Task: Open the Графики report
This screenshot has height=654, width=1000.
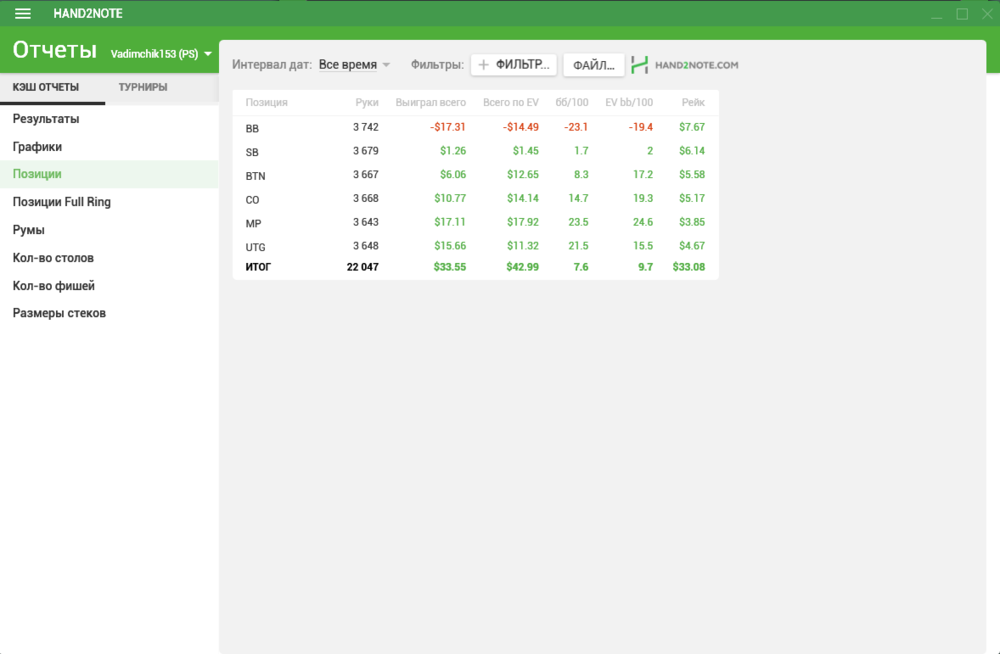Action: 37,147
